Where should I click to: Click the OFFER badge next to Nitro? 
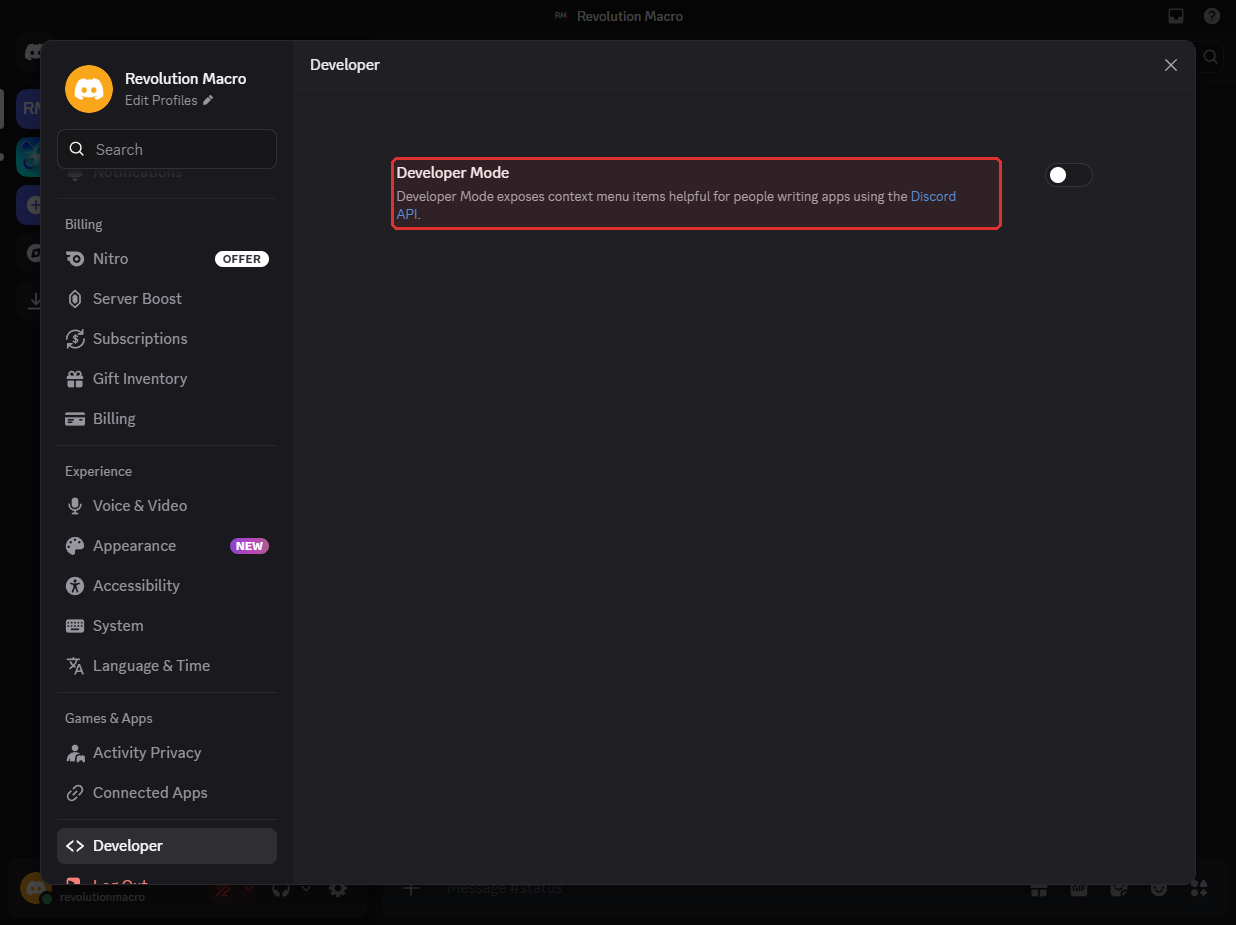[242, 259]
